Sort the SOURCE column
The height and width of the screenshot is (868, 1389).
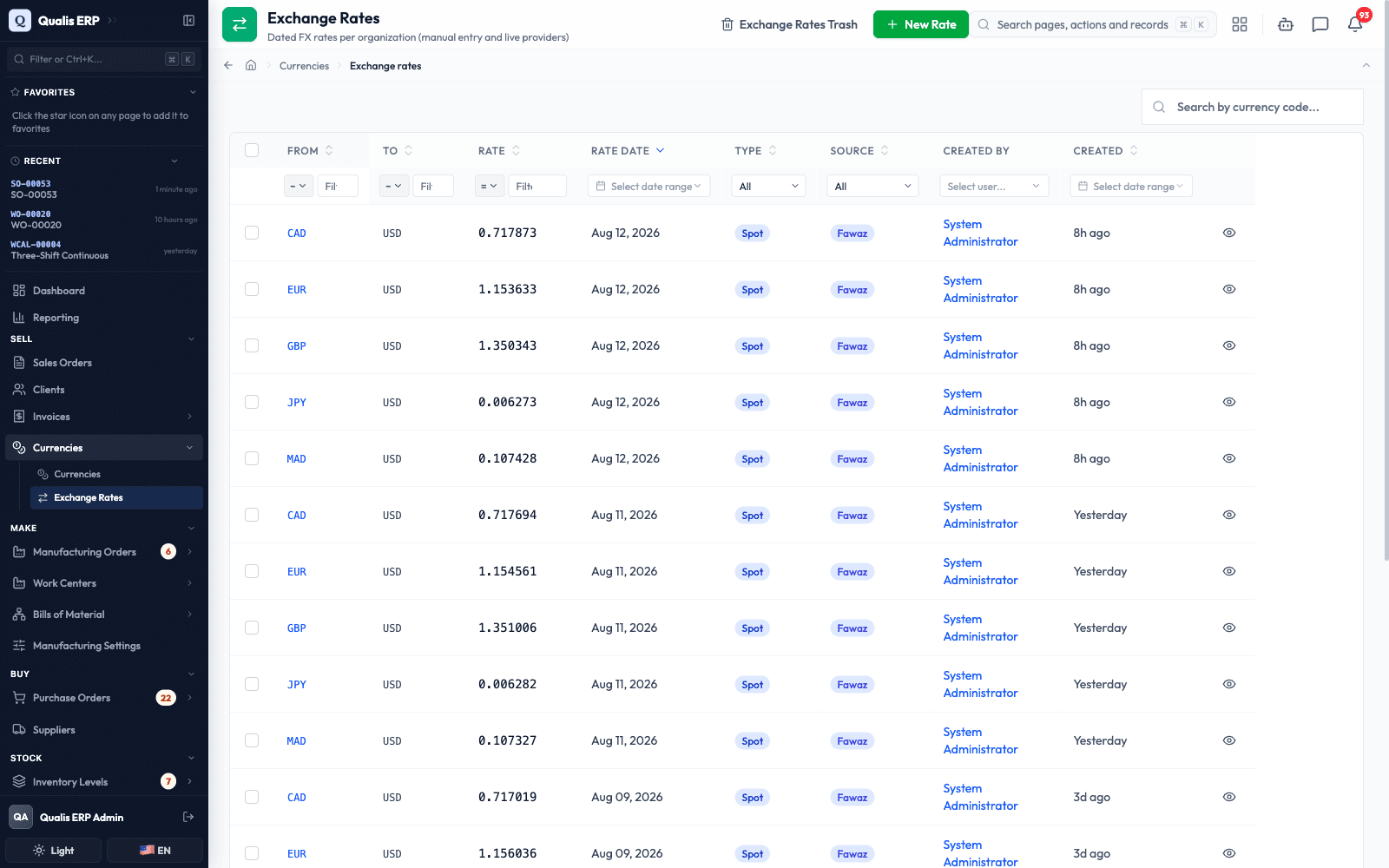tap(885, 150)
